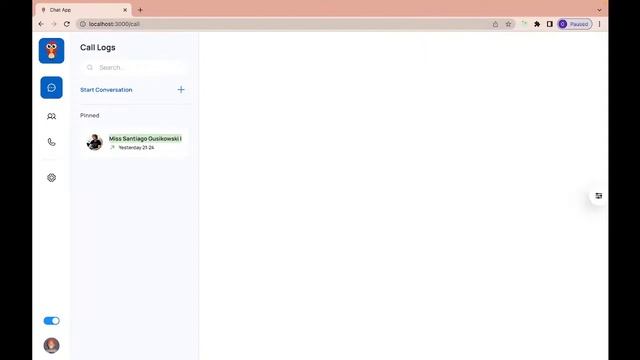Click the Pinned section label
640x360 pixels.
89,116
